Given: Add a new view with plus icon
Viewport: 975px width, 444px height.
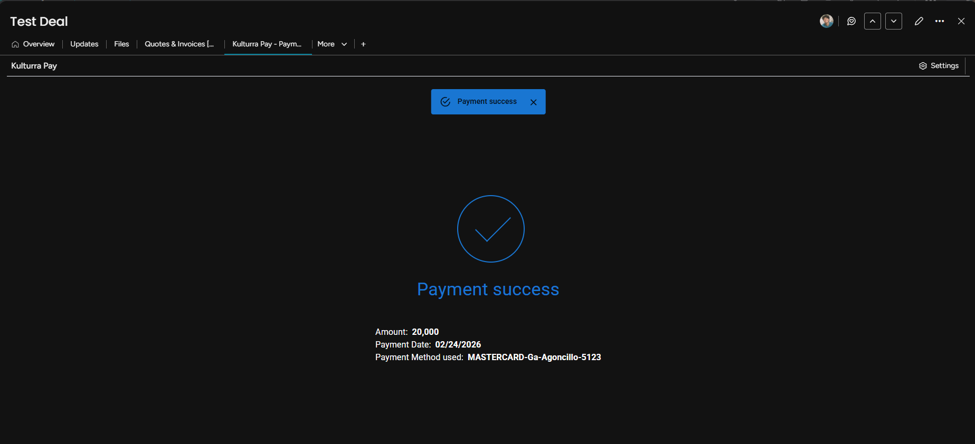Looking at the screenshot, I should point(363,44).
